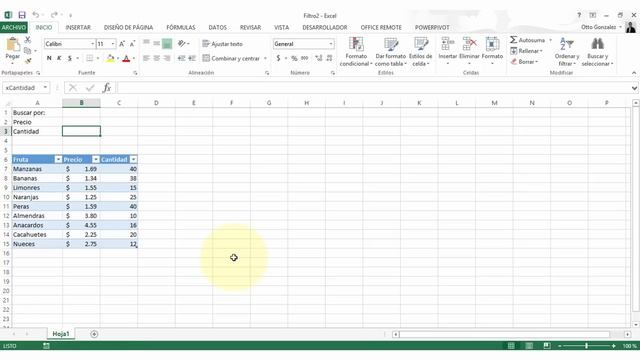Open the ARCHIVO tab
640x360 pixels.
[x=14, y=27]
